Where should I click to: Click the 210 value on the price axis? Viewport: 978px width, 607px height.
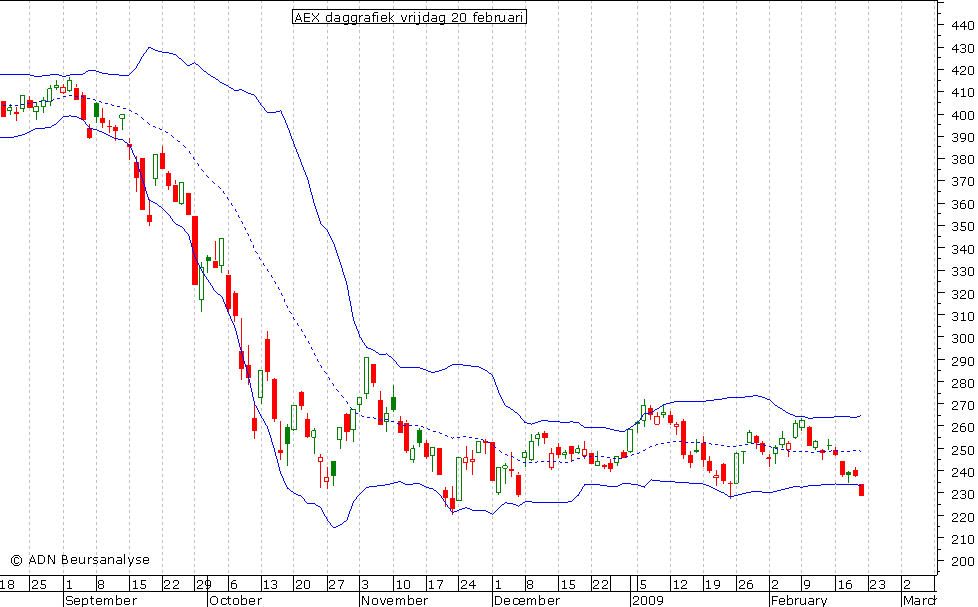963,539
